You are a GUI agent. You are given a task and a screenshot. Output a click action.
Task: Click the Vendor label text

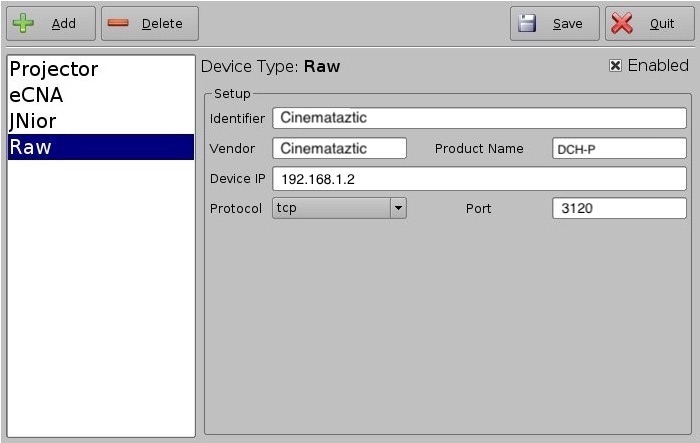(x=232, y=148)
